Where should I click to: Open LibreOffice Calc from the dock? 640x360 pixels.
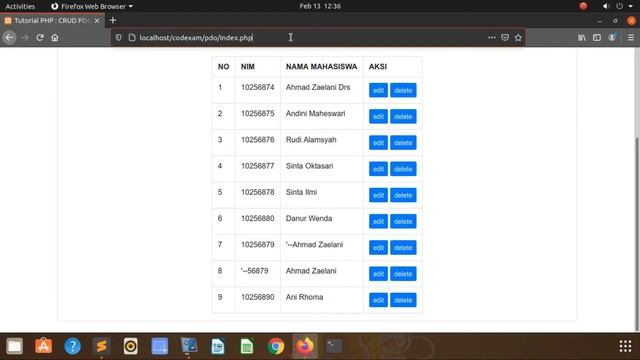click(x=247, y=346)
